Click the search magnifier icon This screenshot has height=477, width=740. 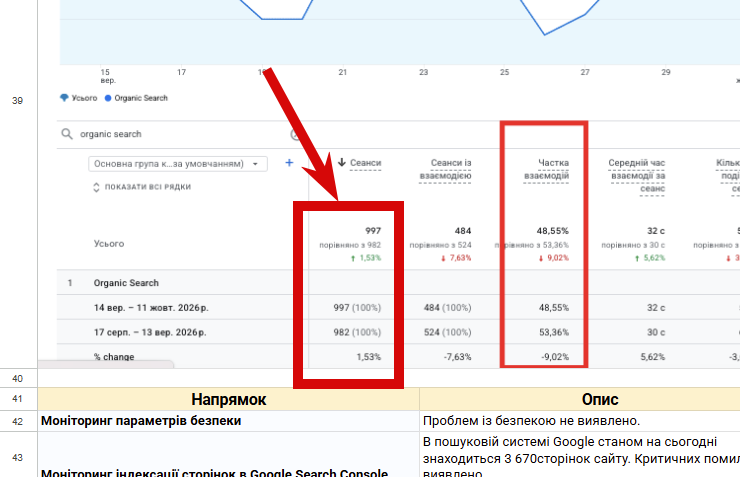[67, 134]
